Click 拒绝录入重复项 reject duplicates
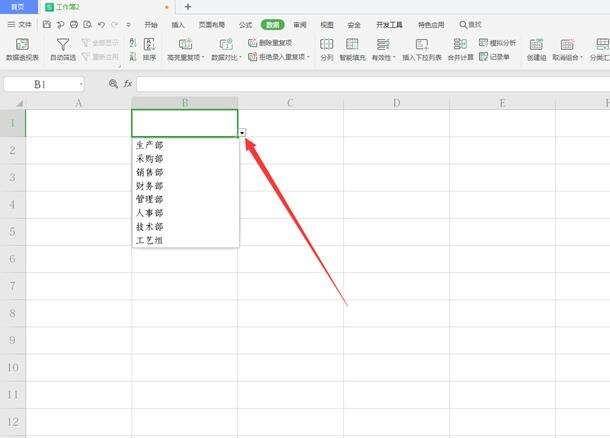The image size is (610, 438). [x=279, y=57]
